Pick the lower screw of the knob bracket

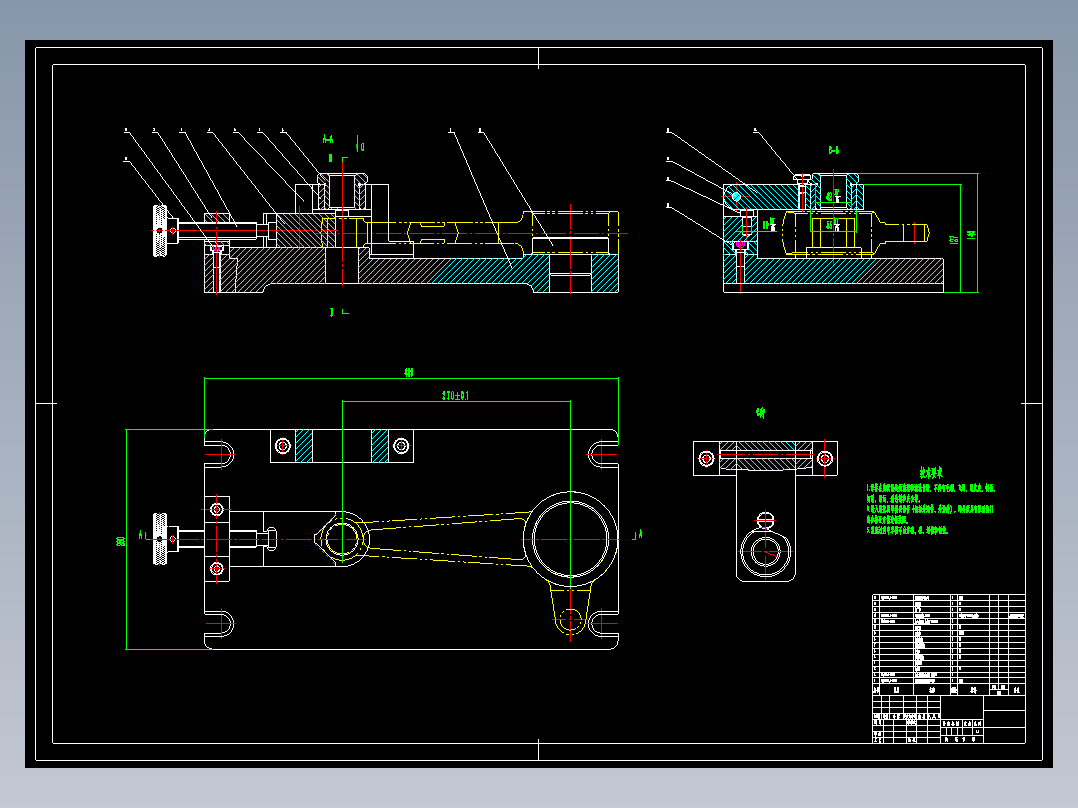pyautogui.click(x=217, y=569)
